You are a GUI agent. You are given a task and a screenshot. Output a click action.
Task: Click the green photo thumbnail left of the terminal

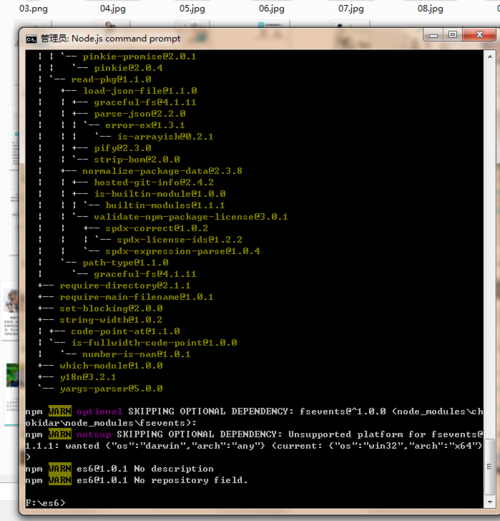pyautogui.click(x=12, y=375)
